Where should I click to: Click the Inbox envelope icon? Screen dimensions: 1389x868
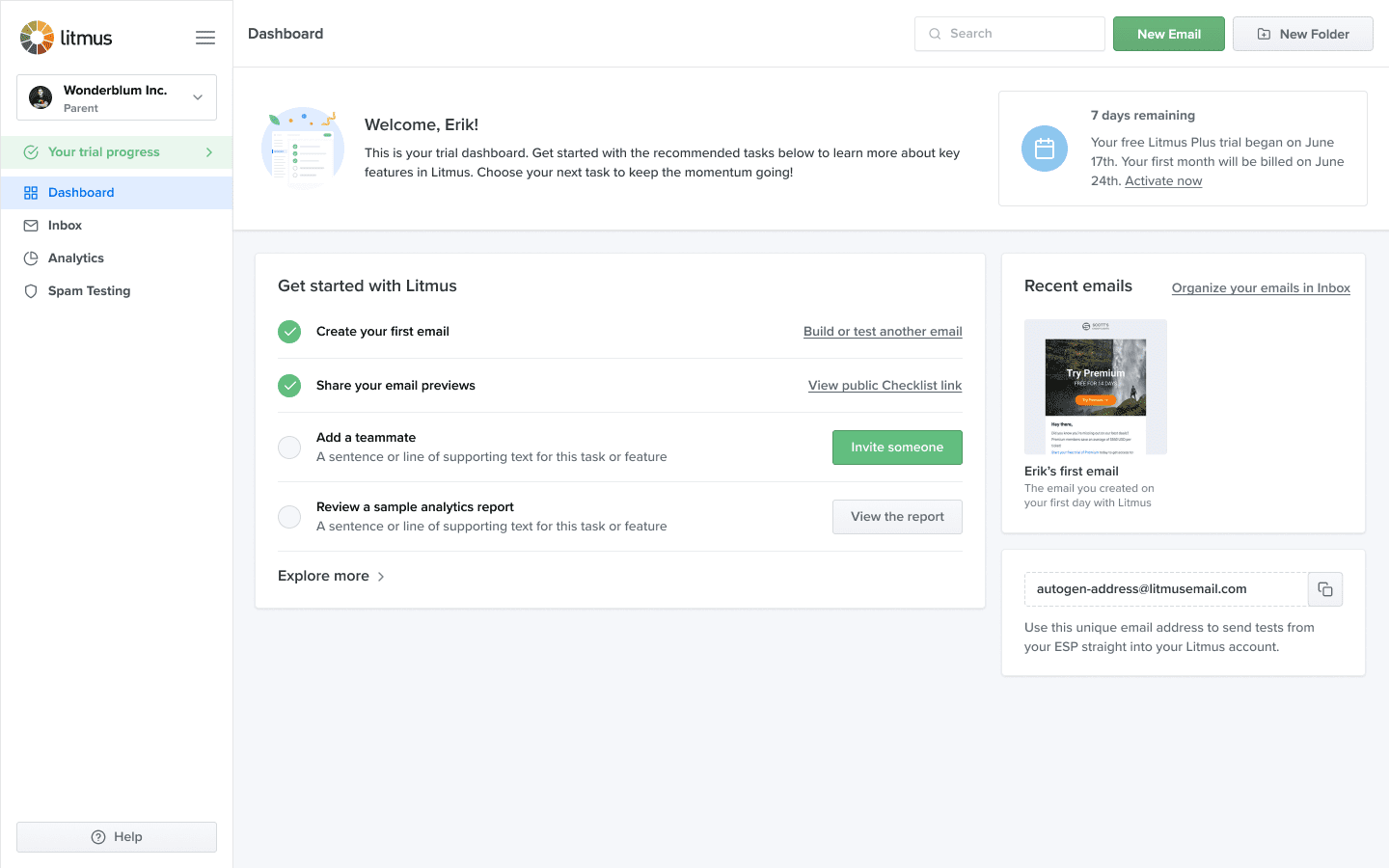point(31,226)
